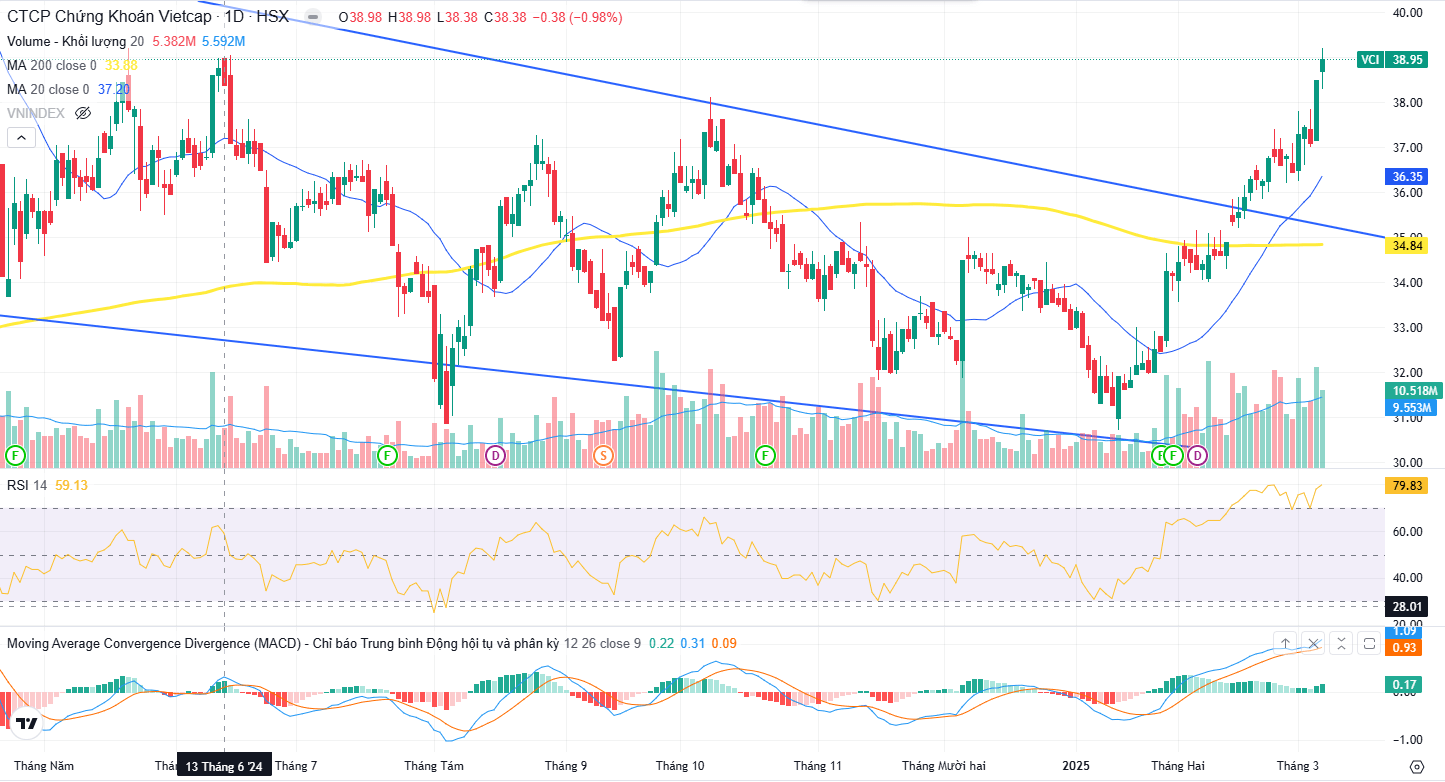Image resolution: width=1445 pixels, height=782 pixels.
Task: Collapse the indicator legend with the chevron button
Action: (x=20, y=137)
